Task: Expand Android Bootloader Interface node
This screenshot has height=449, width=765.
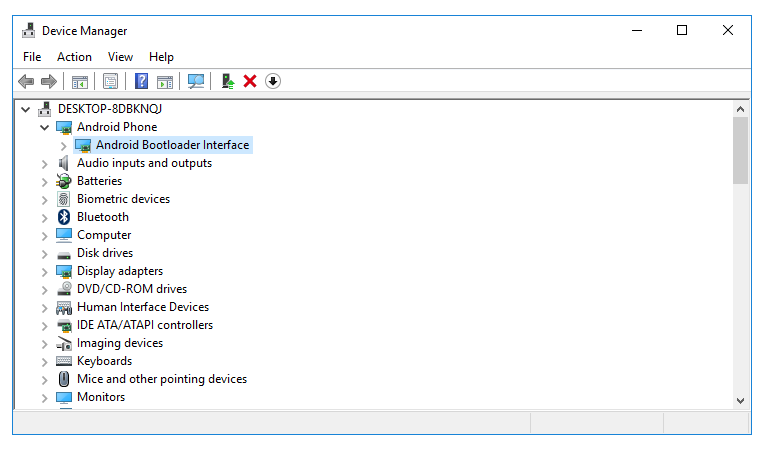Action: click(x=63, y=146)
